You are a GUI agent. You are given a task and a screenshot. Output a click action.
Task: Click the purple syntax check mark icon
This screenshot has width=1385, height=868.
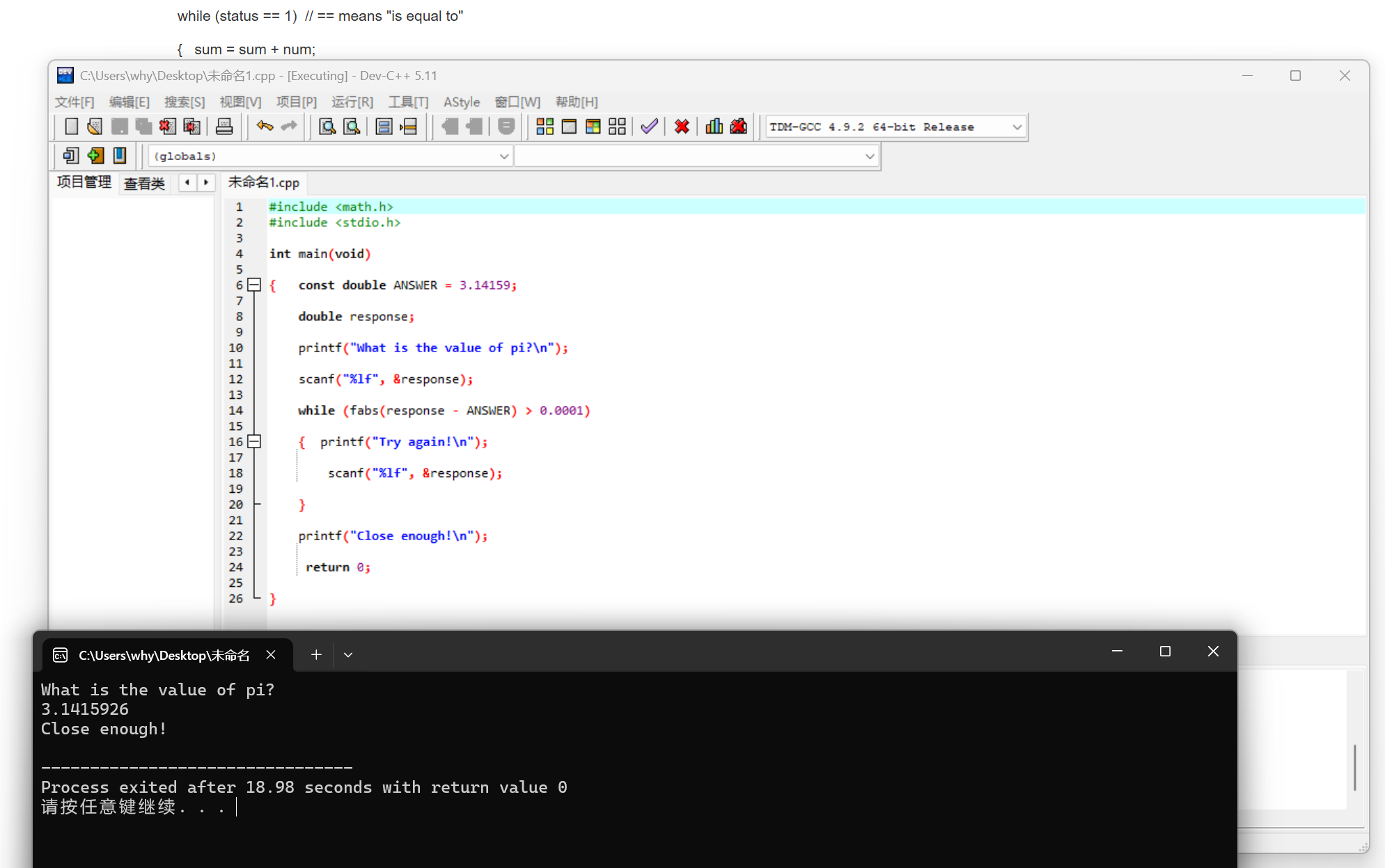pyautogui.click(x=649, y=127)
